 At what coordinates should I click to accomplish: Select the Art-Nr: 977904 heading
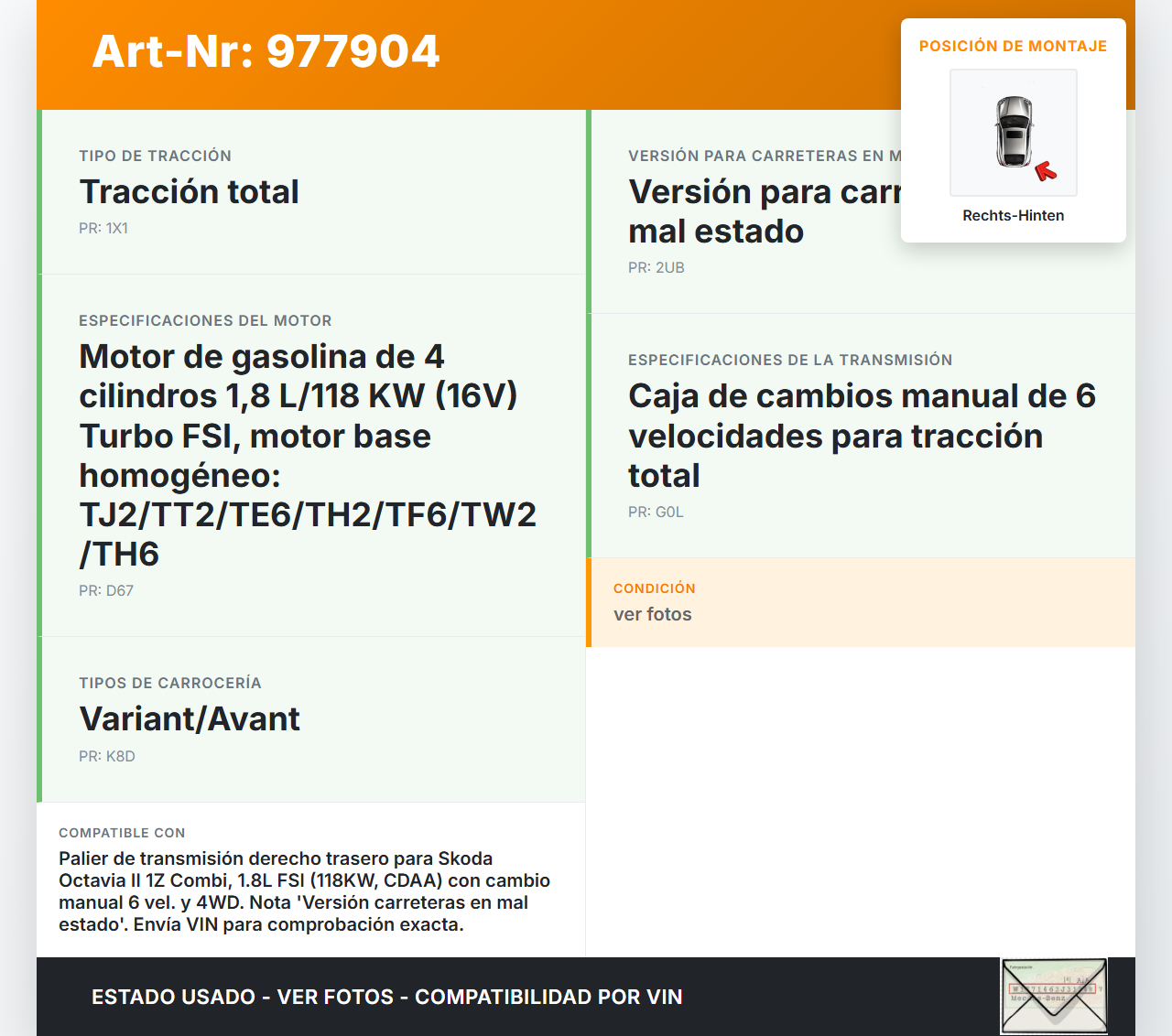coord(266,51)
